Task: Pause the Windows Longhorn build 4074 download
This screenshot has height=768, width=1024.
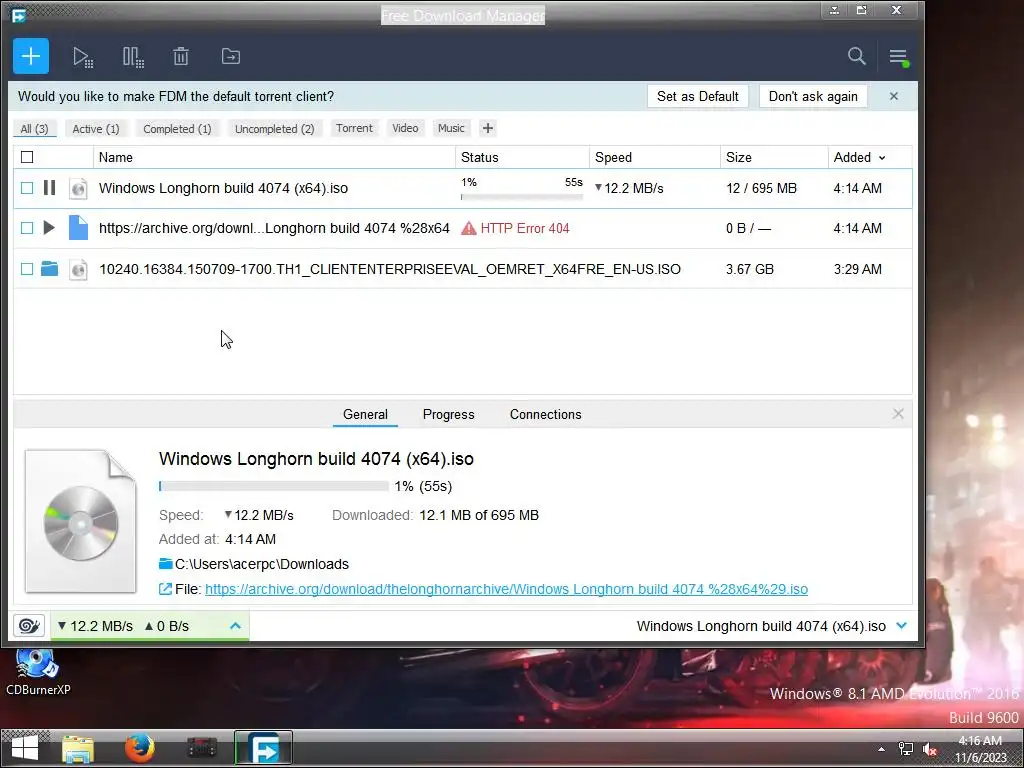Action: point(49,188)
